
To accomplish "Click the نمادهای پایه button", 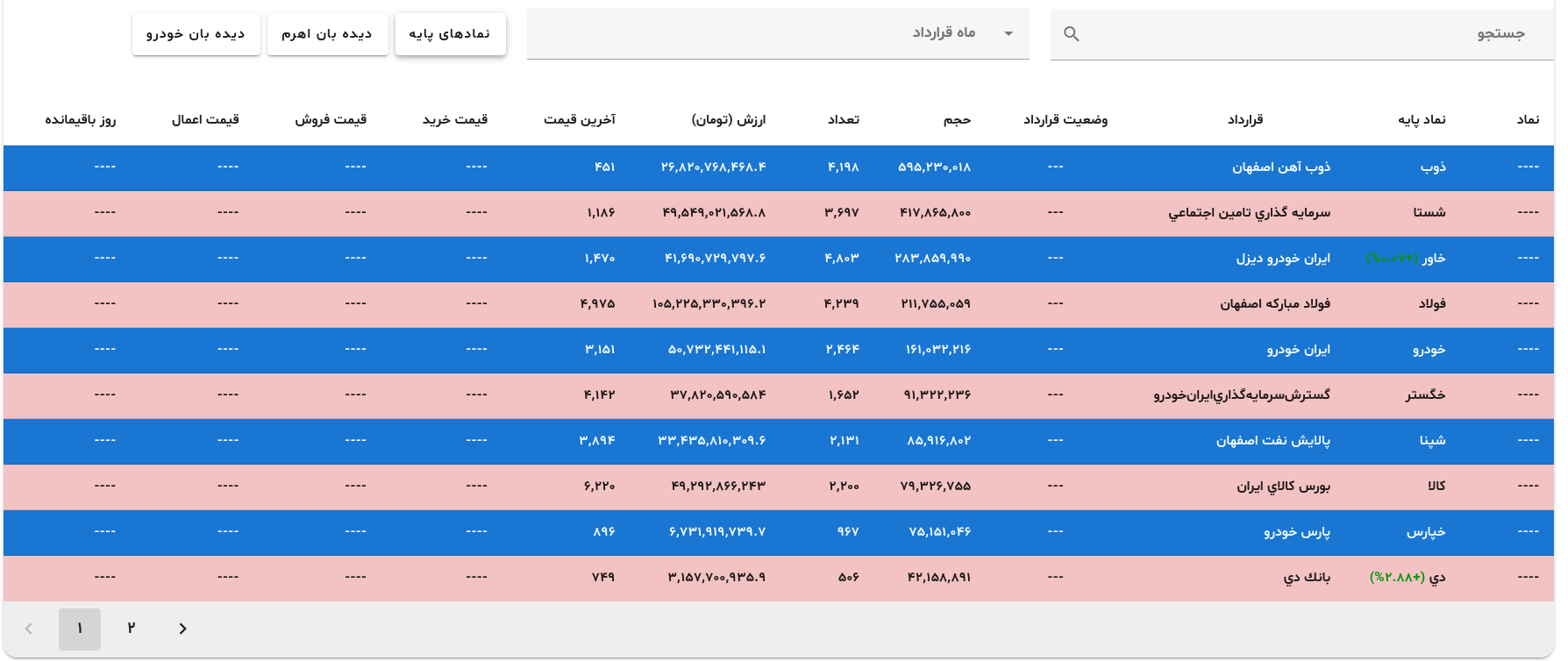I will point(450,34).
